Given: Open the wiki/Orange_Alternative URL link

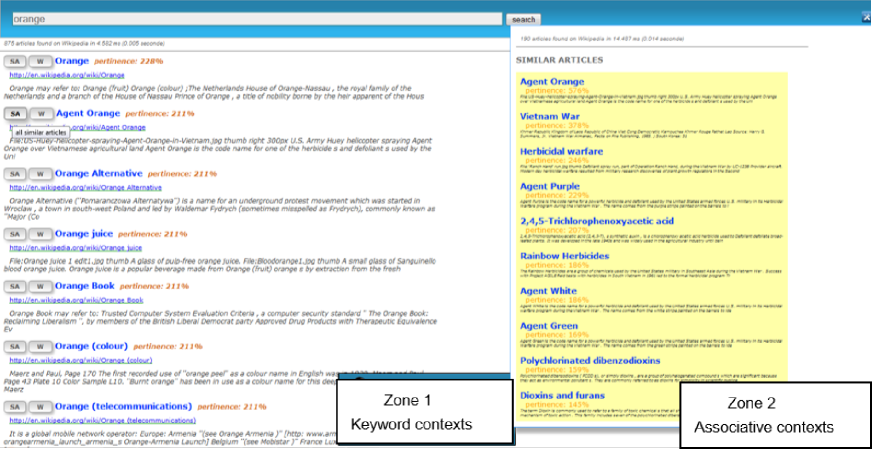Looking at the screenshot, I should [86, 188].
